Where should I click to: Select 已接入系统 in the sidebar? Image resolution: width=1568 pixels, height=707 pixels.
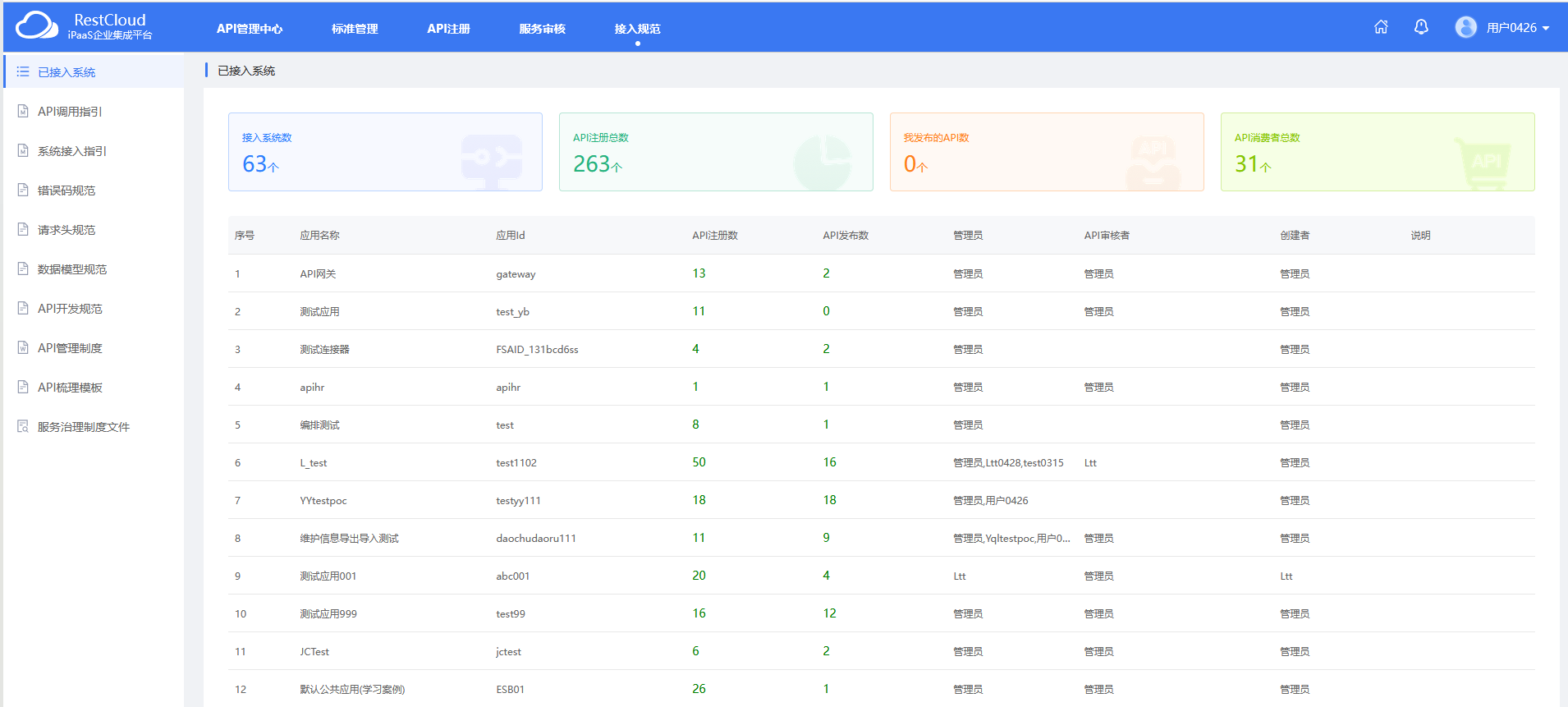coord(94,71)
